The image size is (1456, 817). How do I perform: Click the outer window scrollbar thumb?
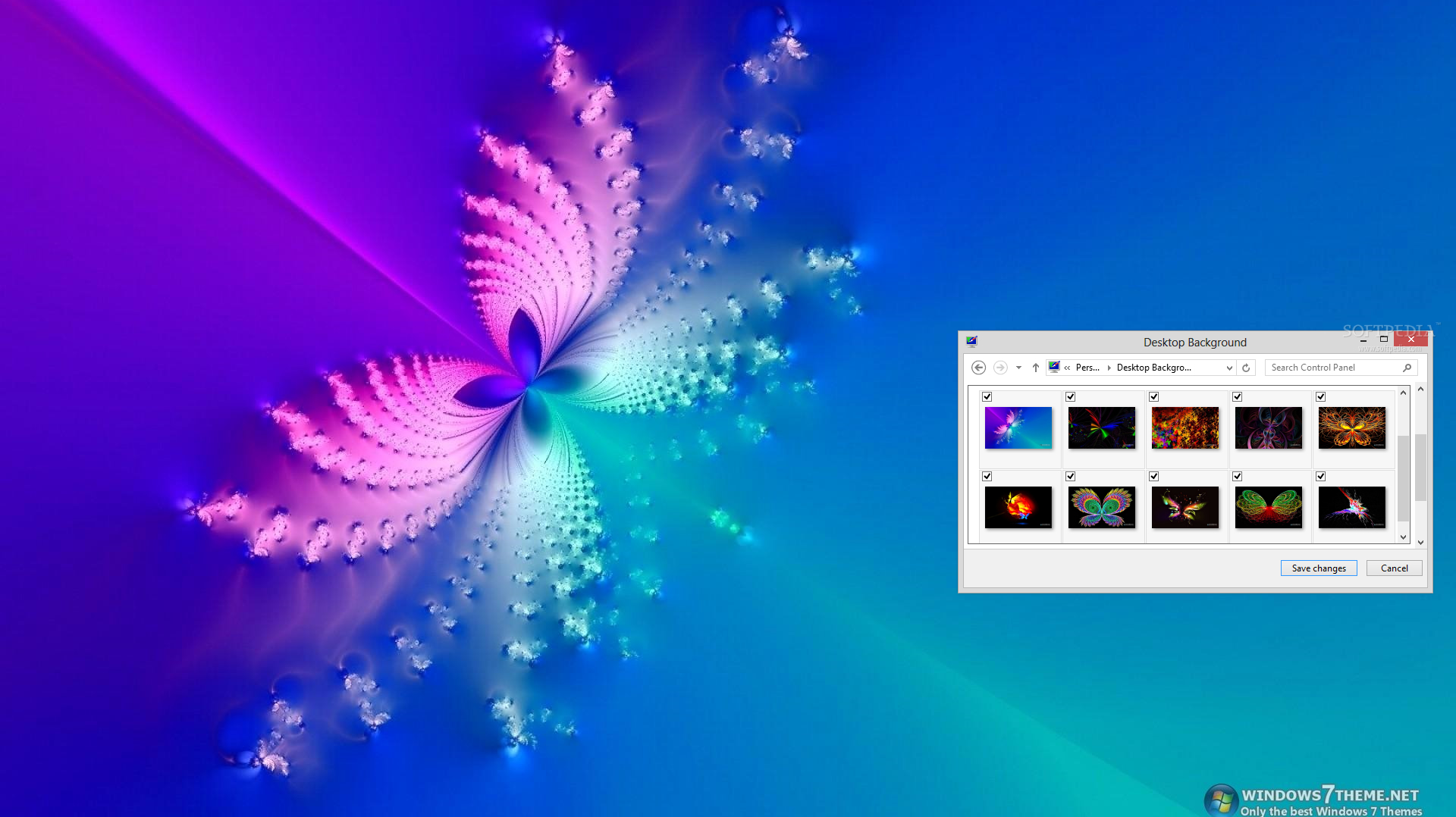[x=1420, y=467]
